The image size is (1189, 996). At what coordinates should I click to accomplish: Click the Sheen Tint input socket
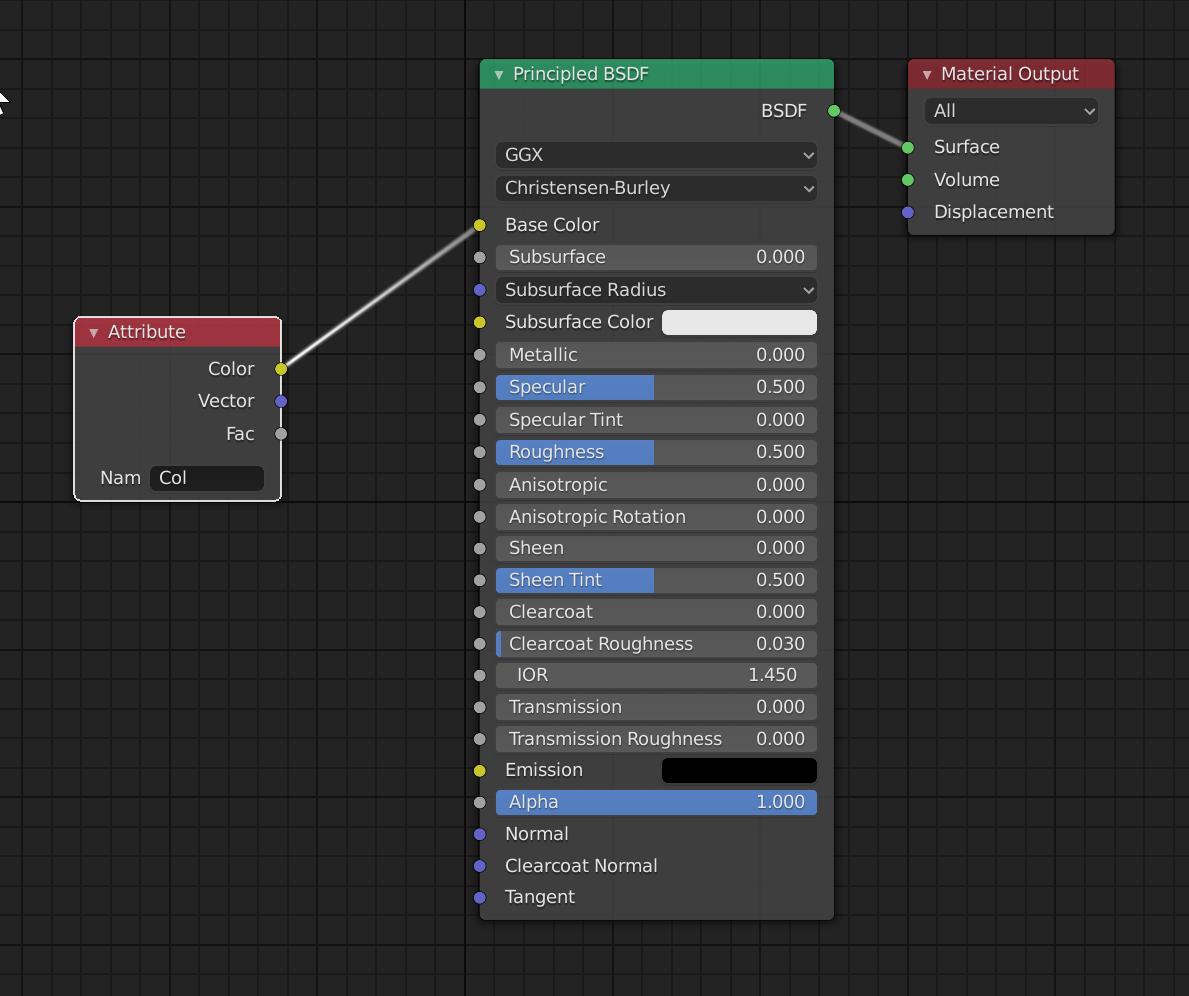coord(479,580)
